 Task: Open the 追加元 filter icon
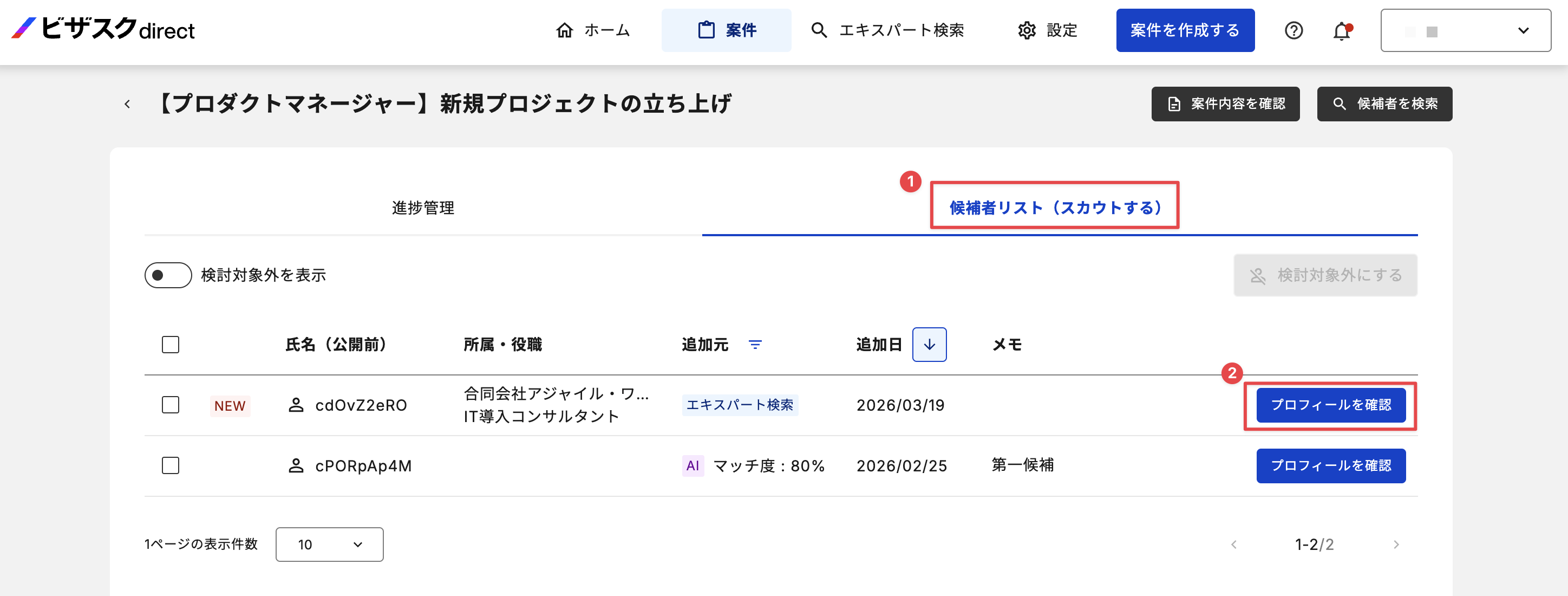pos(755,344)
